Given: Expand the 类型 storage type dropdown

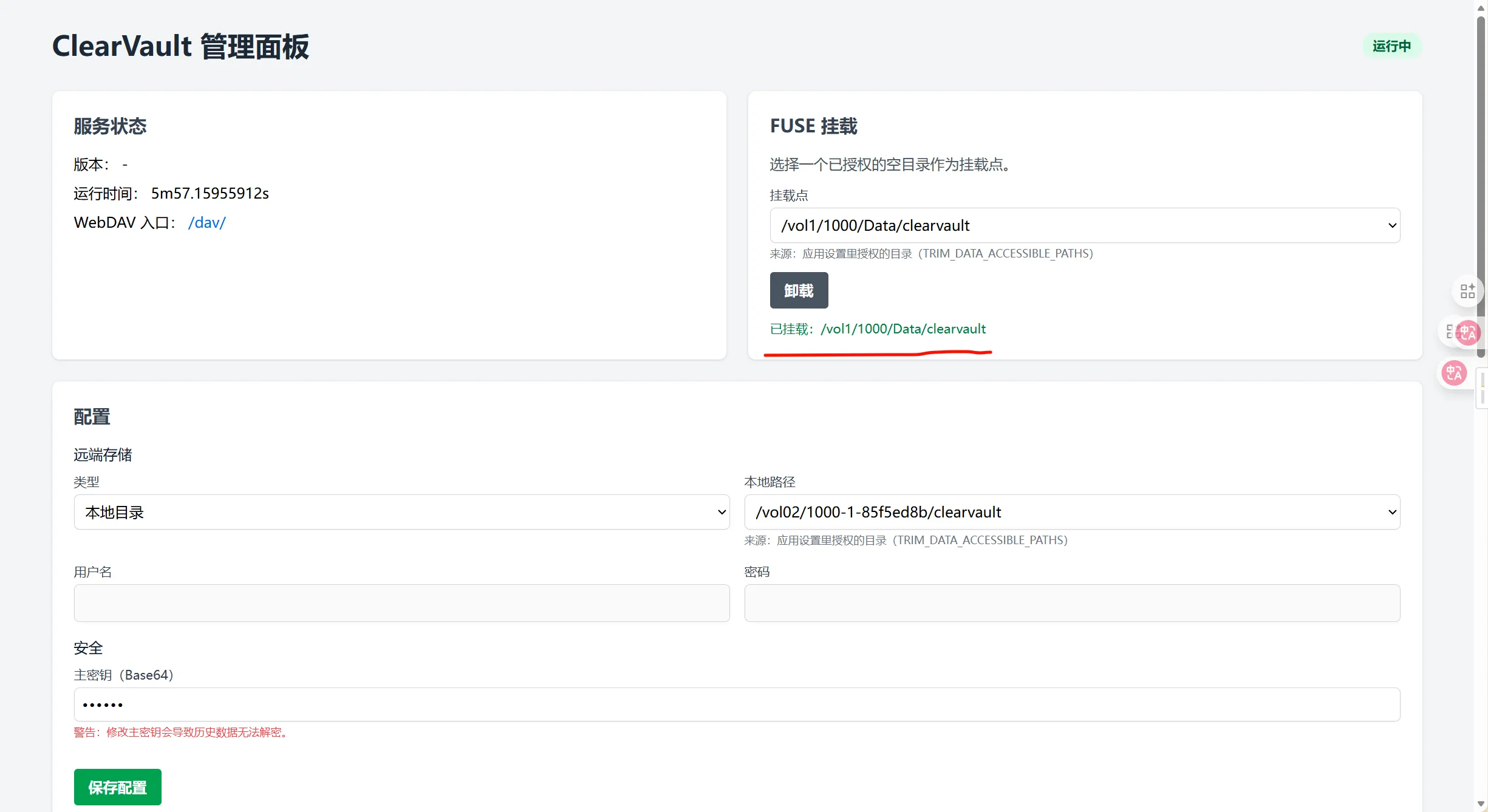Looking at the screenshot, I should click(401, 512).
